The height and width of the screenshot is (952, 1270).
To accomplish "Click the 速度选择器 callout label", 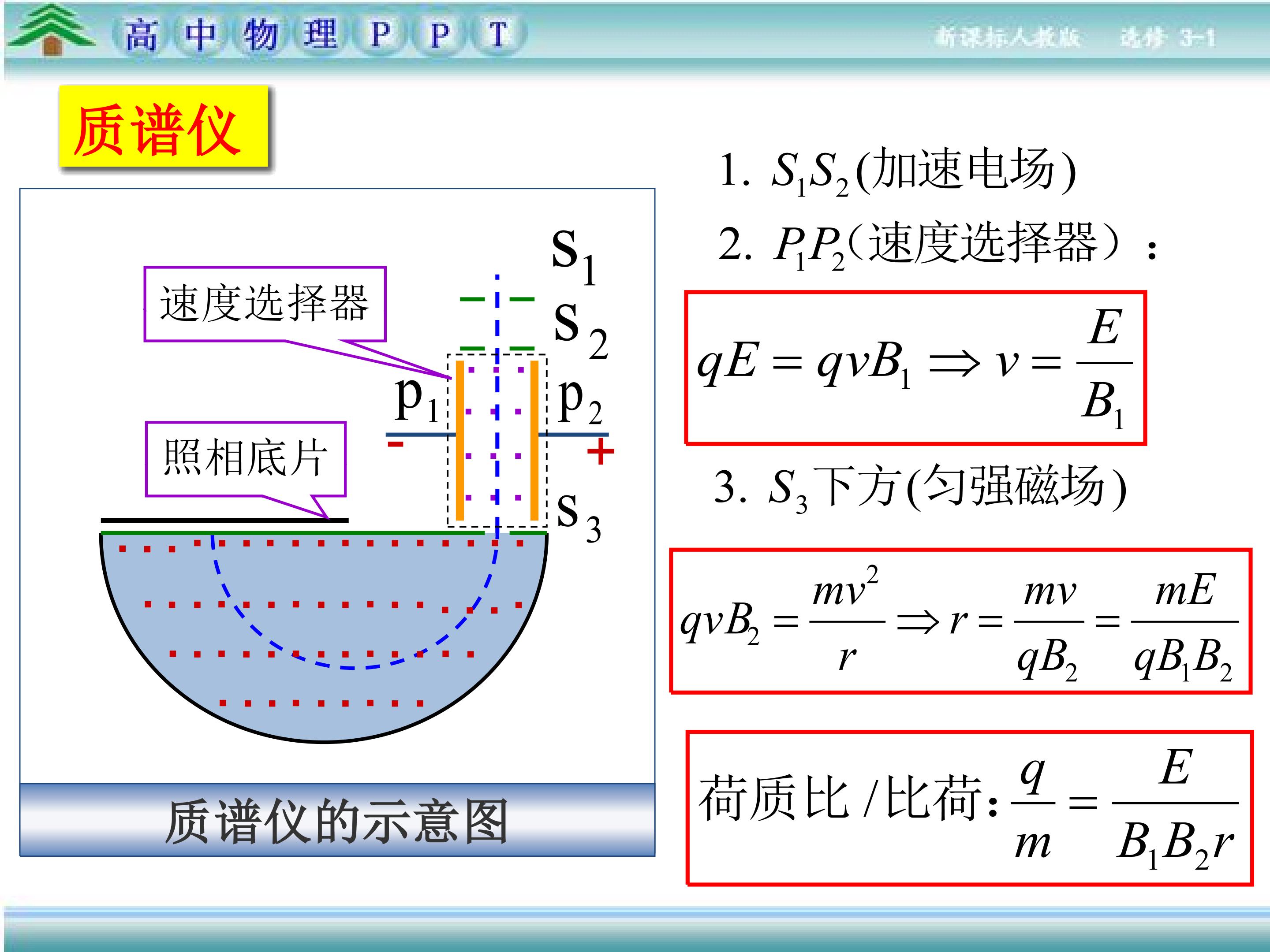I will [x=265, y=304].
